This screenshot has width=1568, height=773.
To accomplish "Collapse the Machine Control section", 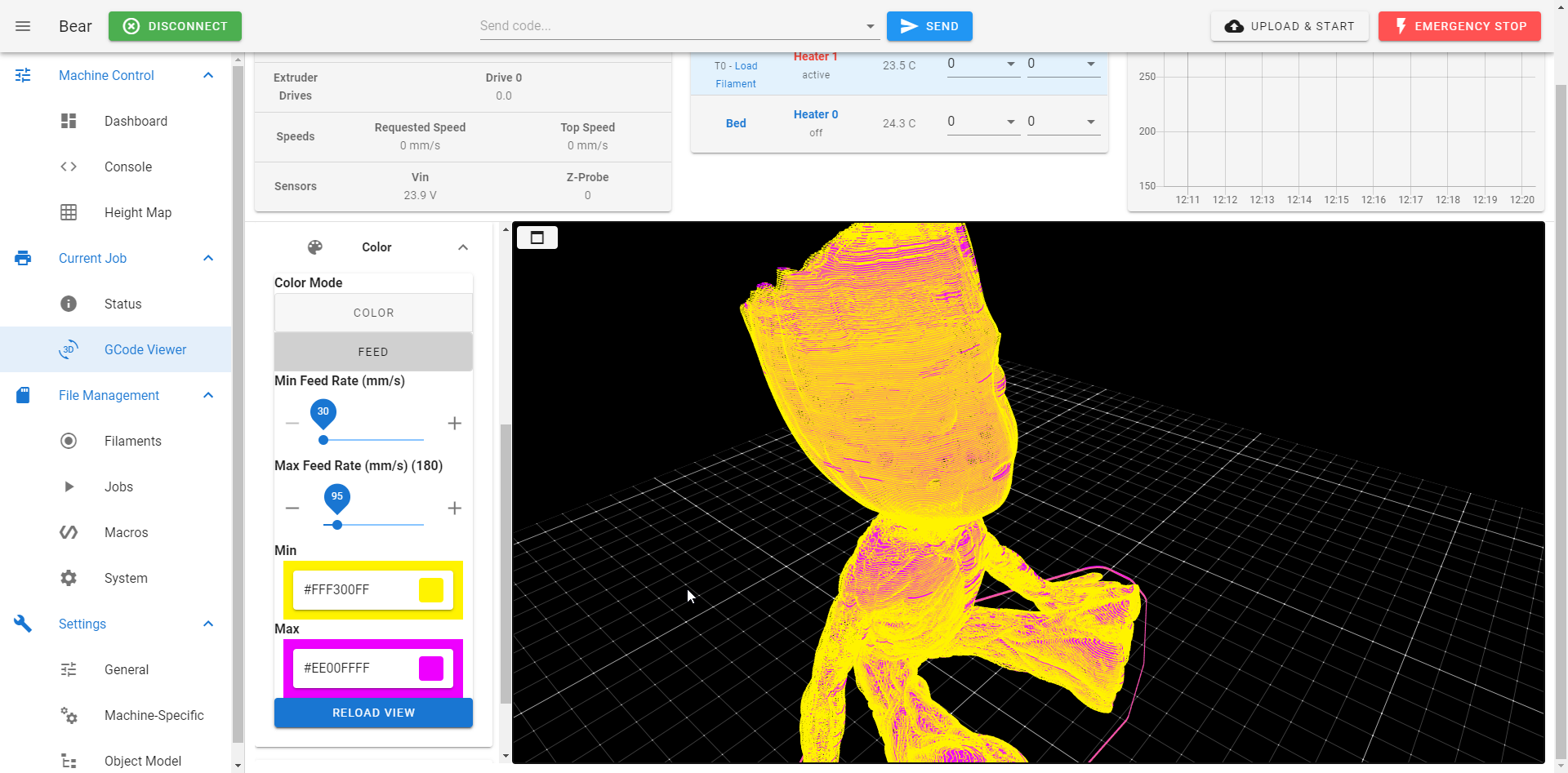I will click(x=208, y=75).
